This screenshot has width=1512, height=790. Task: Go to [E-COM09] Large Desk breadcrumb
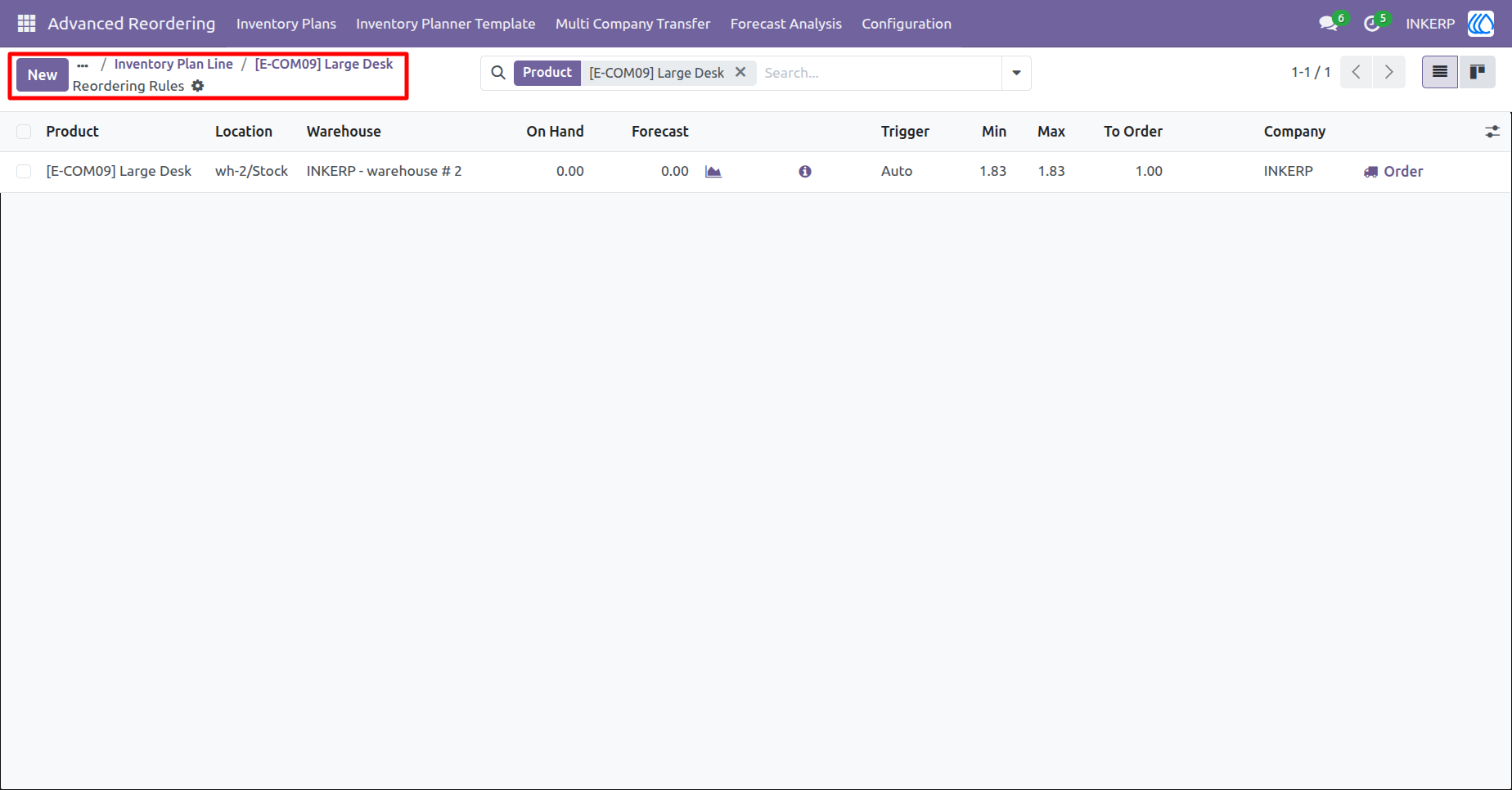324,64
